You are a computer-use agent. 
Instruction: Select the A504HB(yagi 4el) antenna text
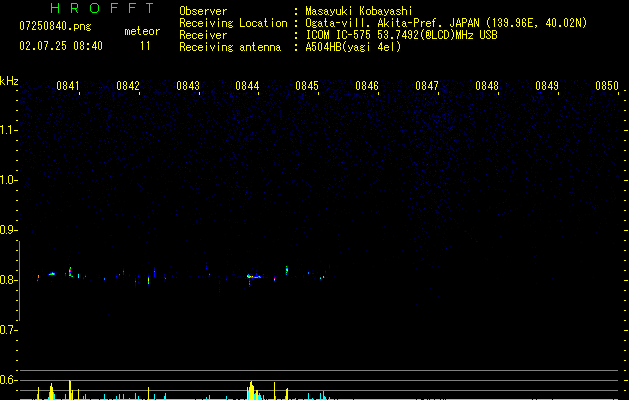click(x=353, y=47)
